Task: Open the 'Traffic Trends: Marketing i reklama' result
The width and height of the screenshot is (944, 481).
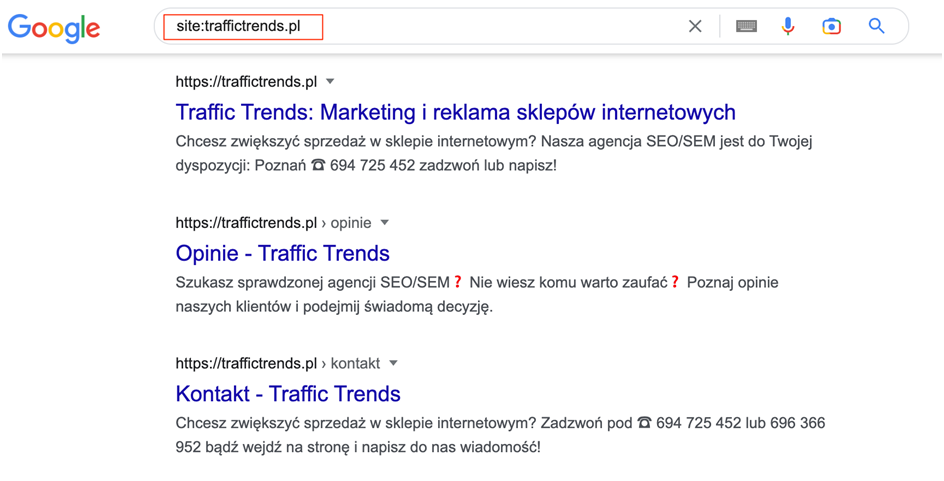Action: 455,111
